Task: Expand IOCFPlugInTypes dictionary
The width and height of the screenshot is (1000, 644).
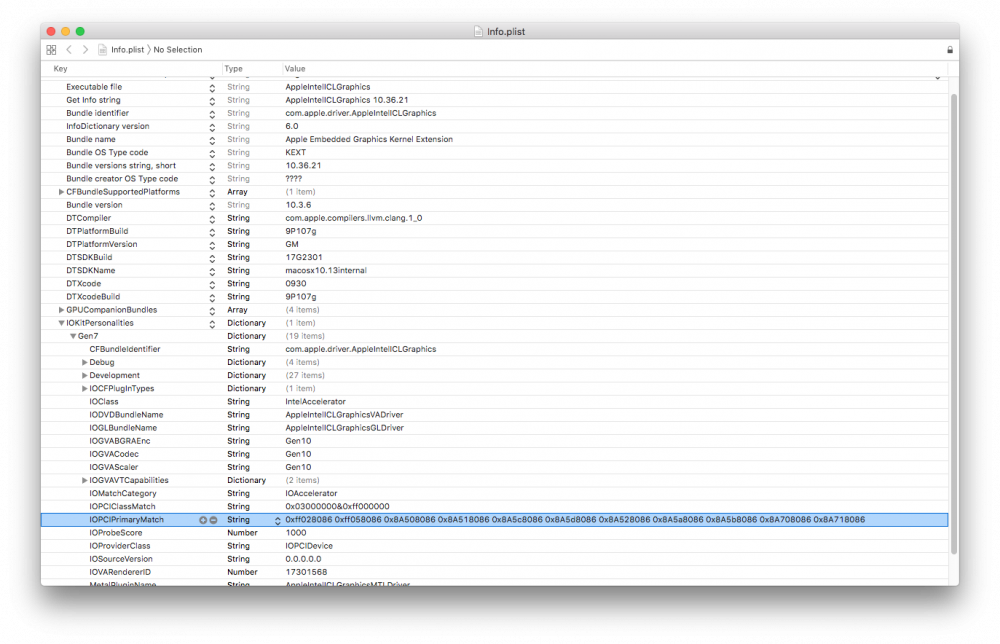Action: (x=84, y=388)
